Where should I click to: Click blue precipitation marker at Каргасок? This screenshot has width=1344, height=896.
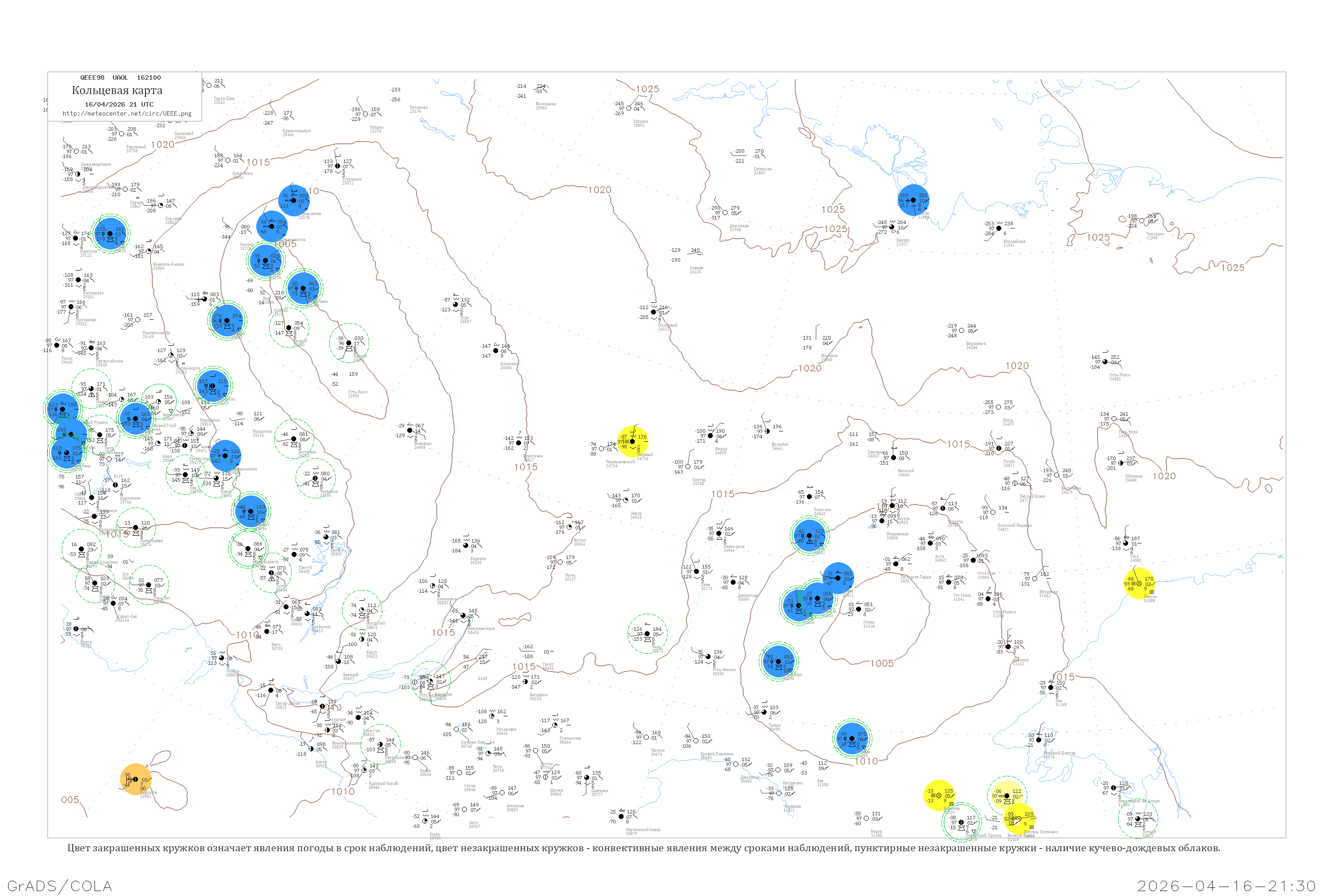(x=110, y=234)
